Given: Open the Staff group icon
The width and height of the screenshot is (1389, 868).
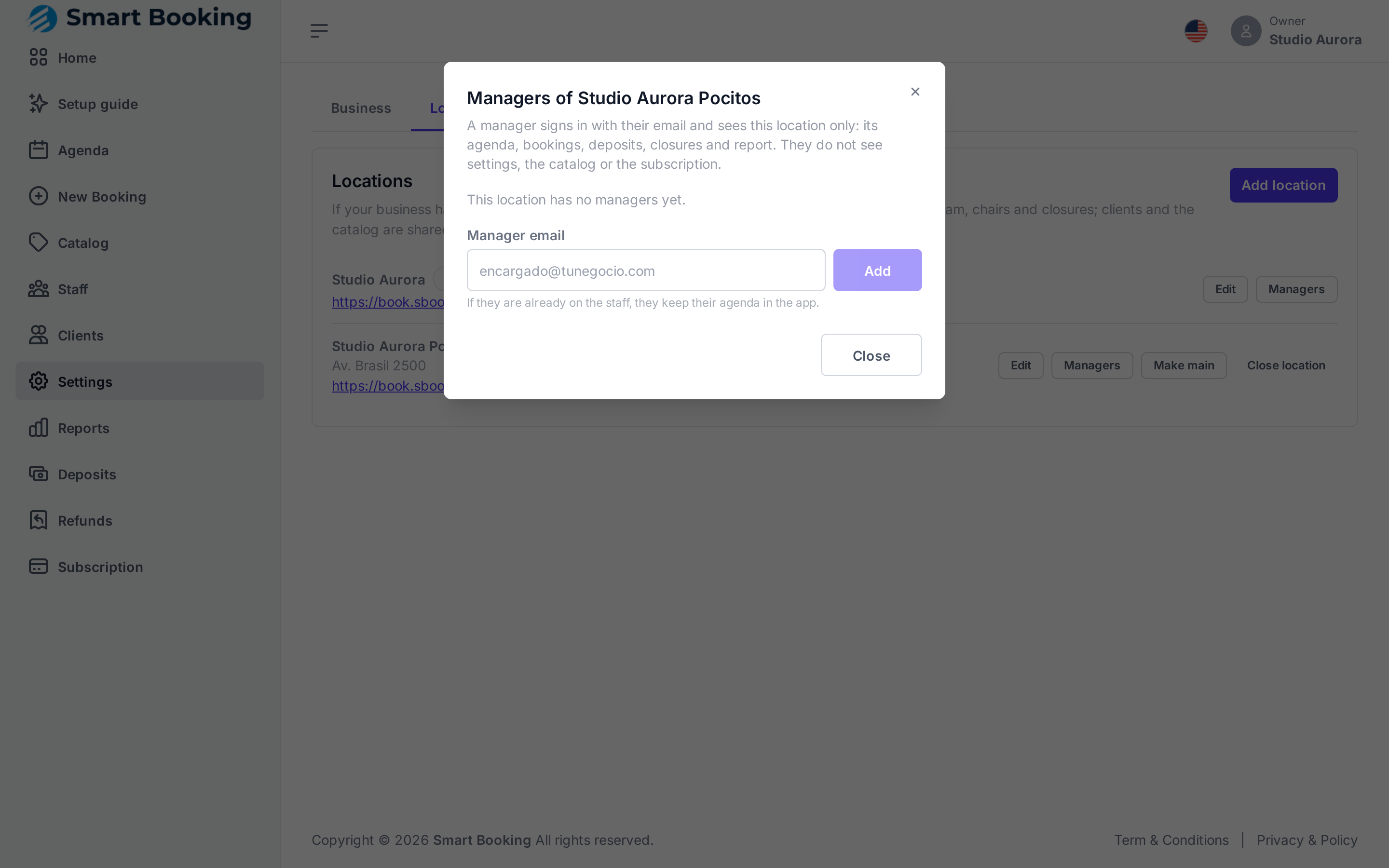Looking at the screenshot, I should pyautogui.click(x=38, y=289).
